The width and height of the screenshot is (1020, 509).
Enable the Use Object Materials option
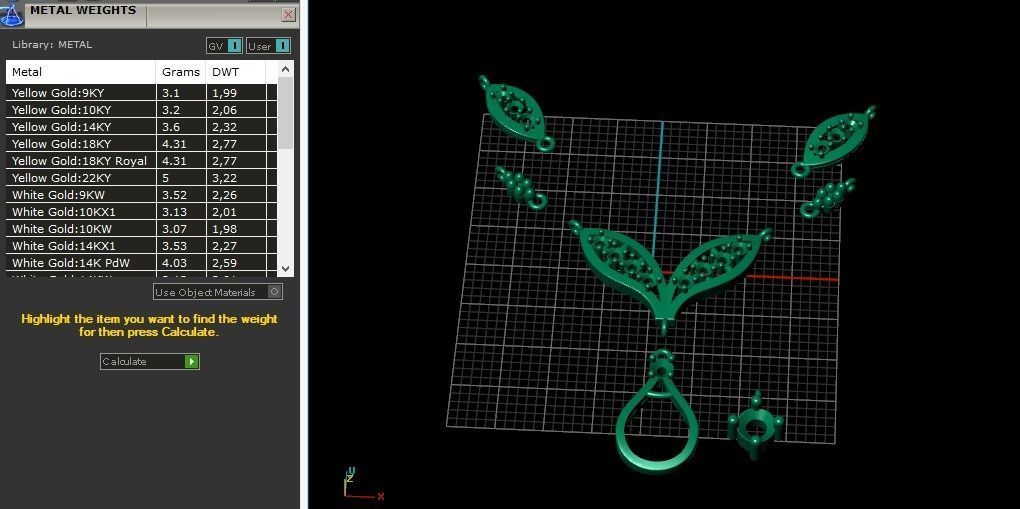point(218,292)
